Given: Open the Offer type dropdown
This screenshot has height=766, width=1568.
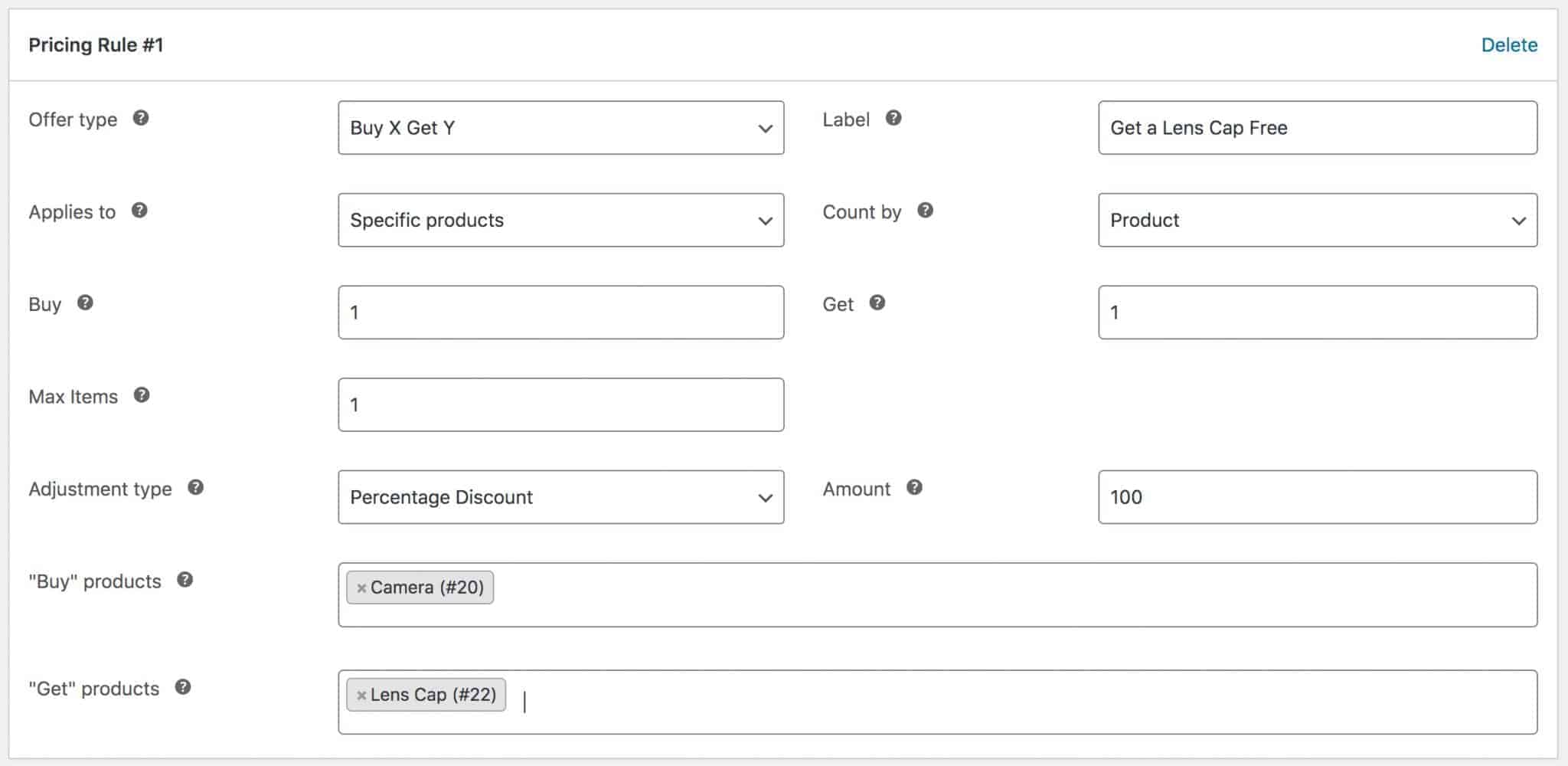Looking at the screenshot, I should tap(561, 128).
